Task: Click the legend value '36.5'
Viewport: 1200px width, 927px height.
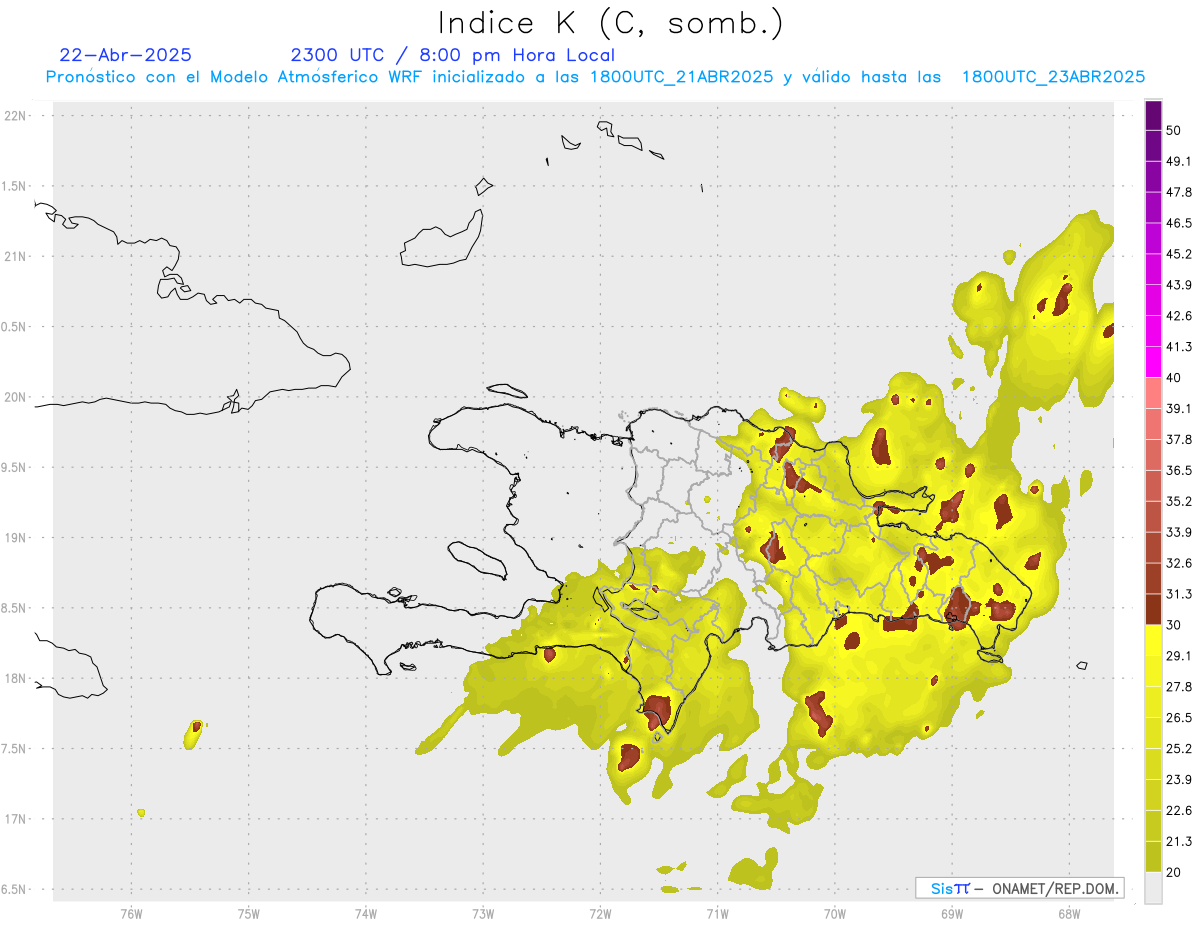Action: (1179, 471)
